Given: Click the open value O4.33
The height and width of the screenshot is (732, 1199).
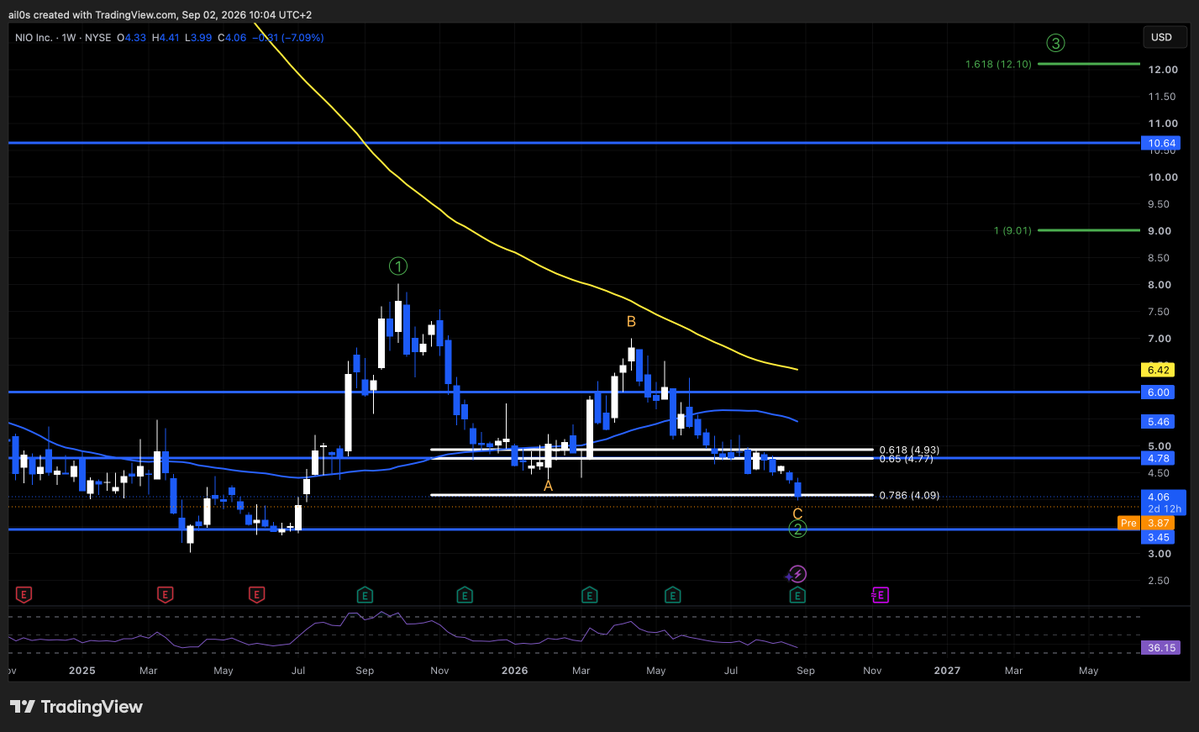Looking at the screenshot, I should [132, 37].
